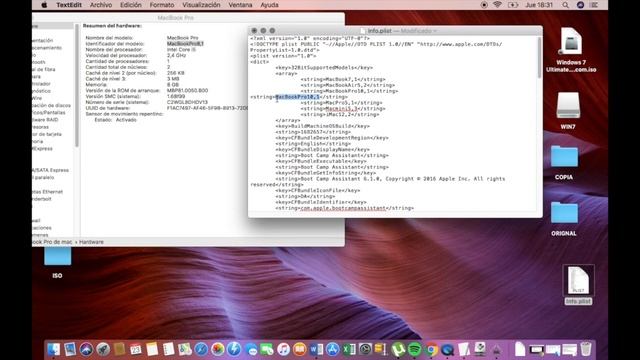Open the Ventana menu
The width and height of the screenshot is (640, 360).
(x=240, y=5)
